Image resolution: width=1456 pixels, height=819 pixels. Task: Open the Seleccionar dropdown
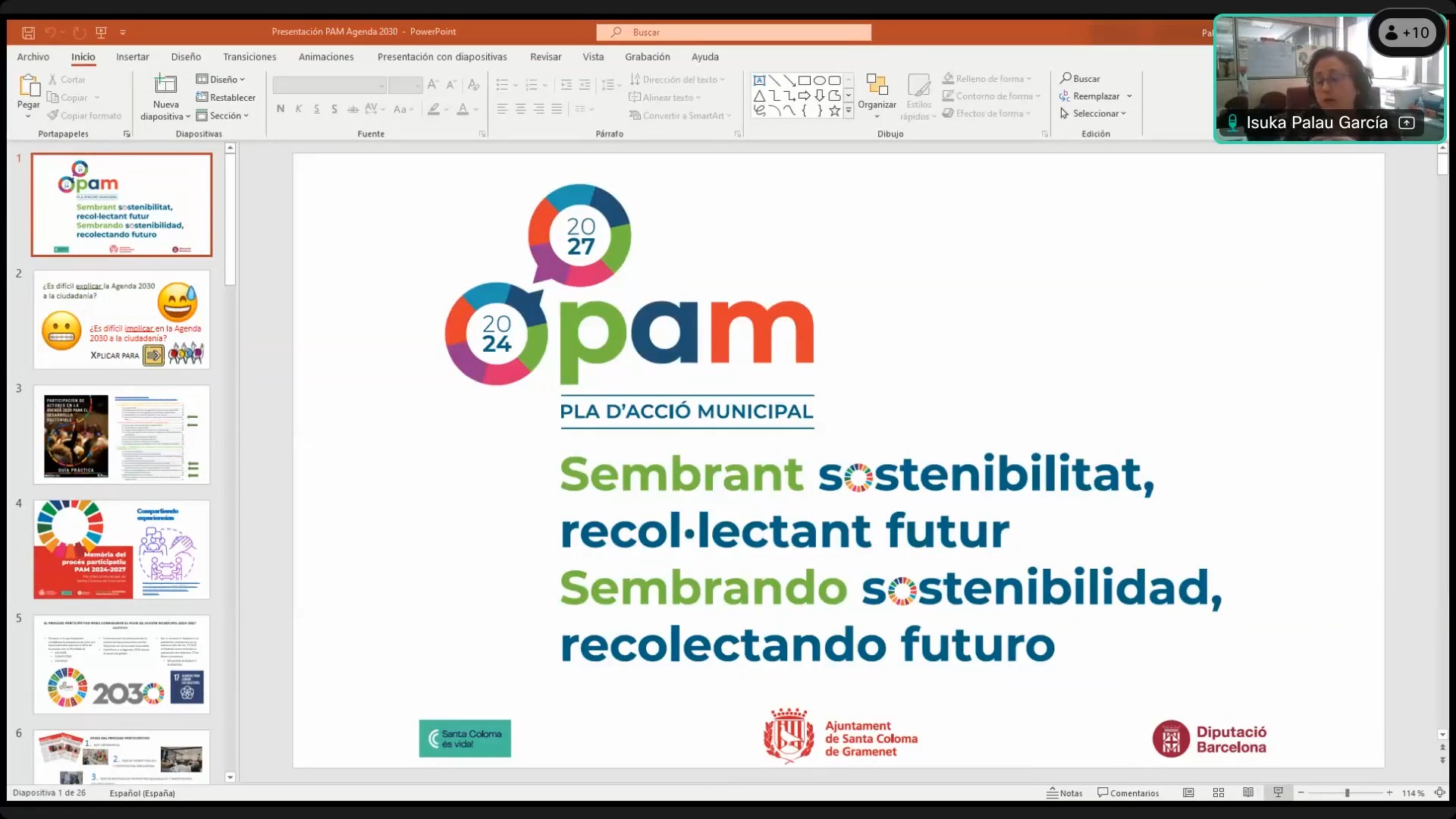(x=1093, y=114)
